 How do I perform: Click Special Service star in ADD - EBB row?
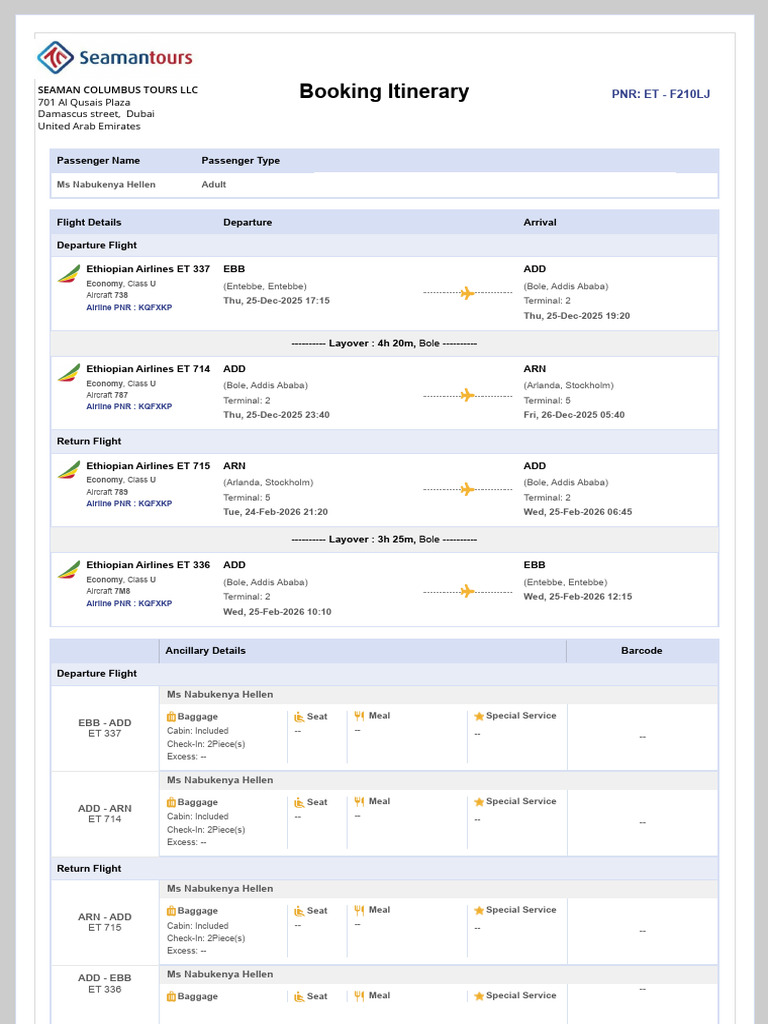pos(479,996)
